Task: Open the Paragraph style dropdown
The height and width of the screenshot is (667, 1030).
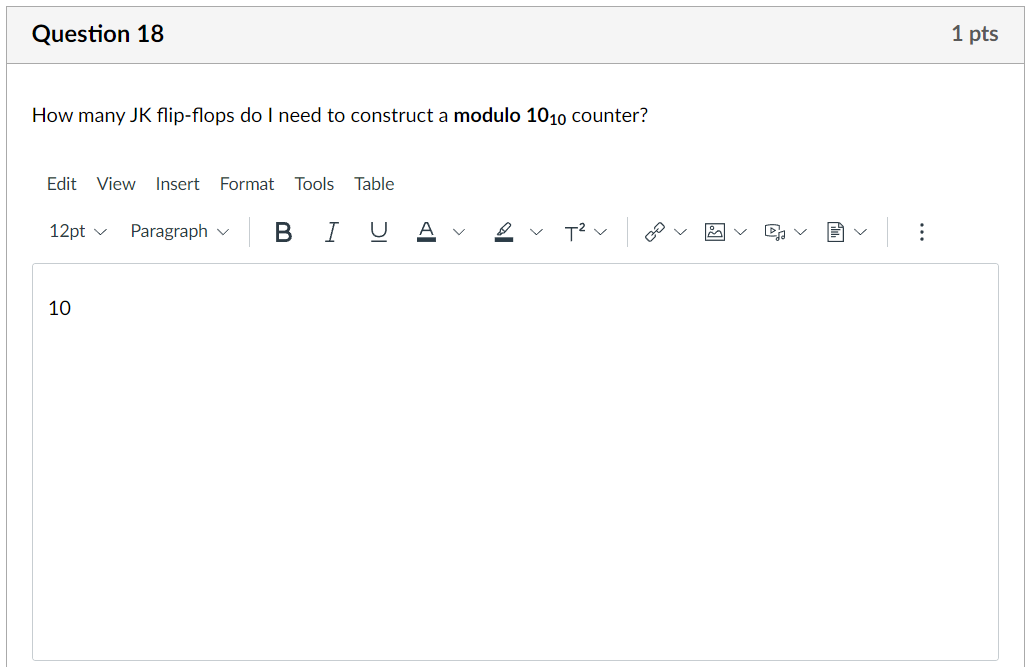Action: coord(170,231)
